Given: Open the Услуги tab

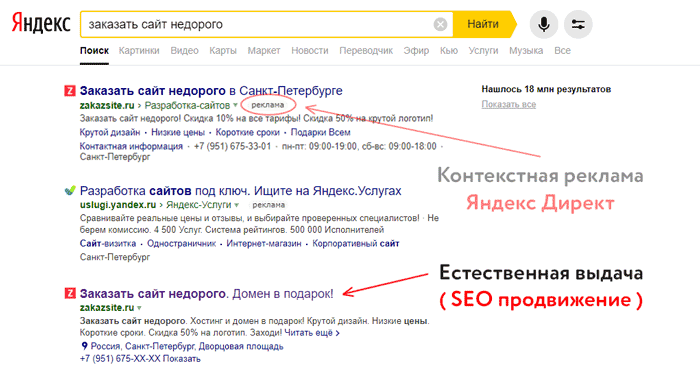Looking at the screenshot, I should click(x=483, y=50).
